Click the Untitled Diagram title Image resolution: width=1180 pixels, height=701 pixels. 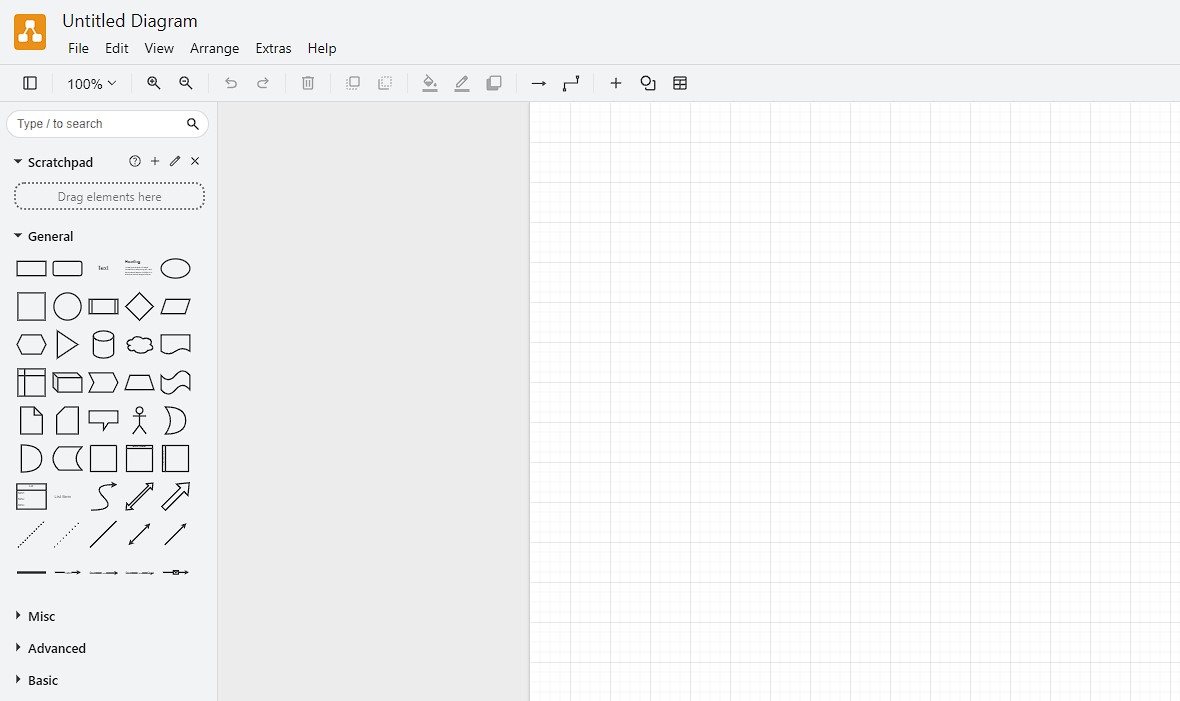(130, 21)
